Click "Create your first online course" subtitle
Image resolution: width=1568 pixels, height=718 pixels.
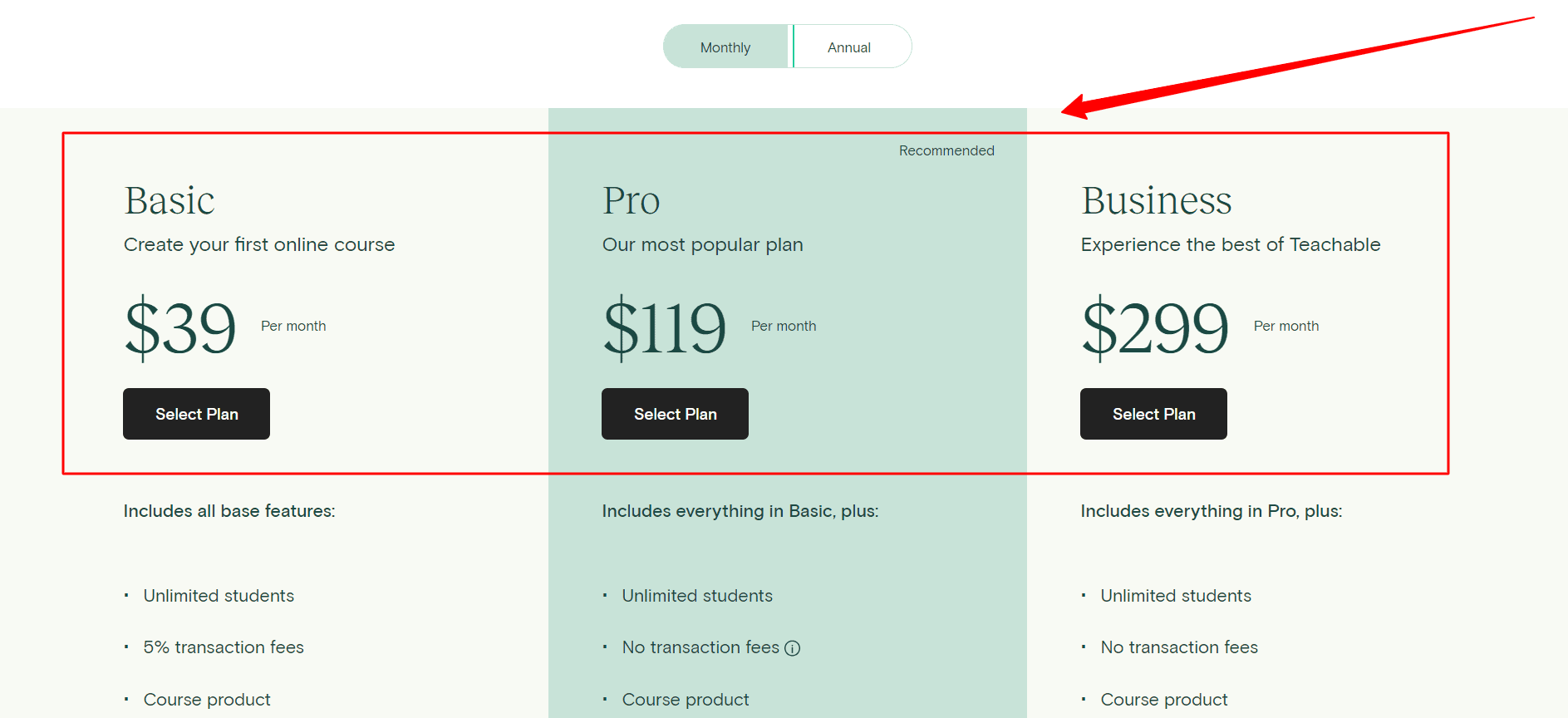coord(259,244)
